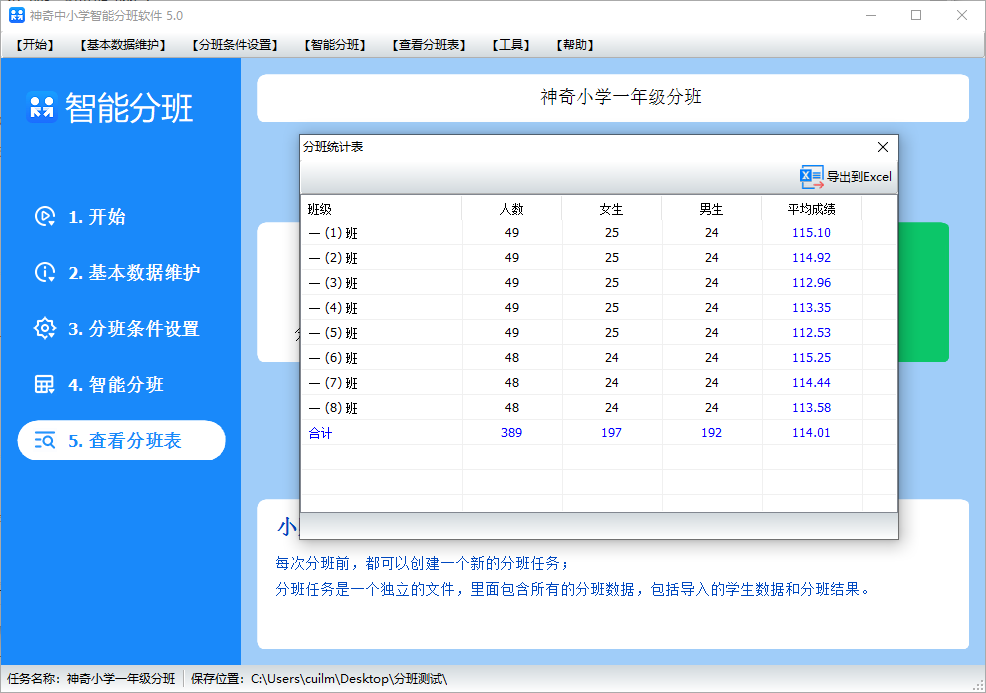The width and height of the screenshot is (986, 693).
Task: Click average score 114.44 cell
Action: [811, 382]
